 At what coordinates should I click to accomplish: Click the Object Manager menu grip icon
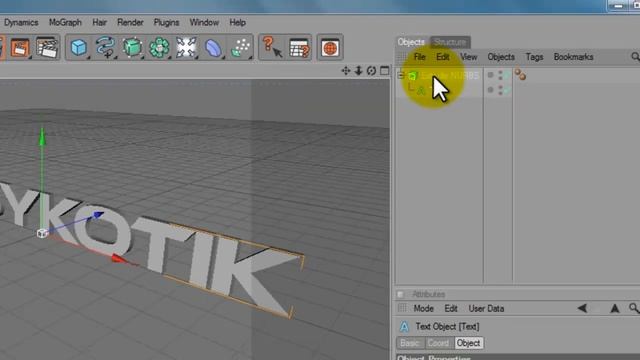[x=402, y=57]
